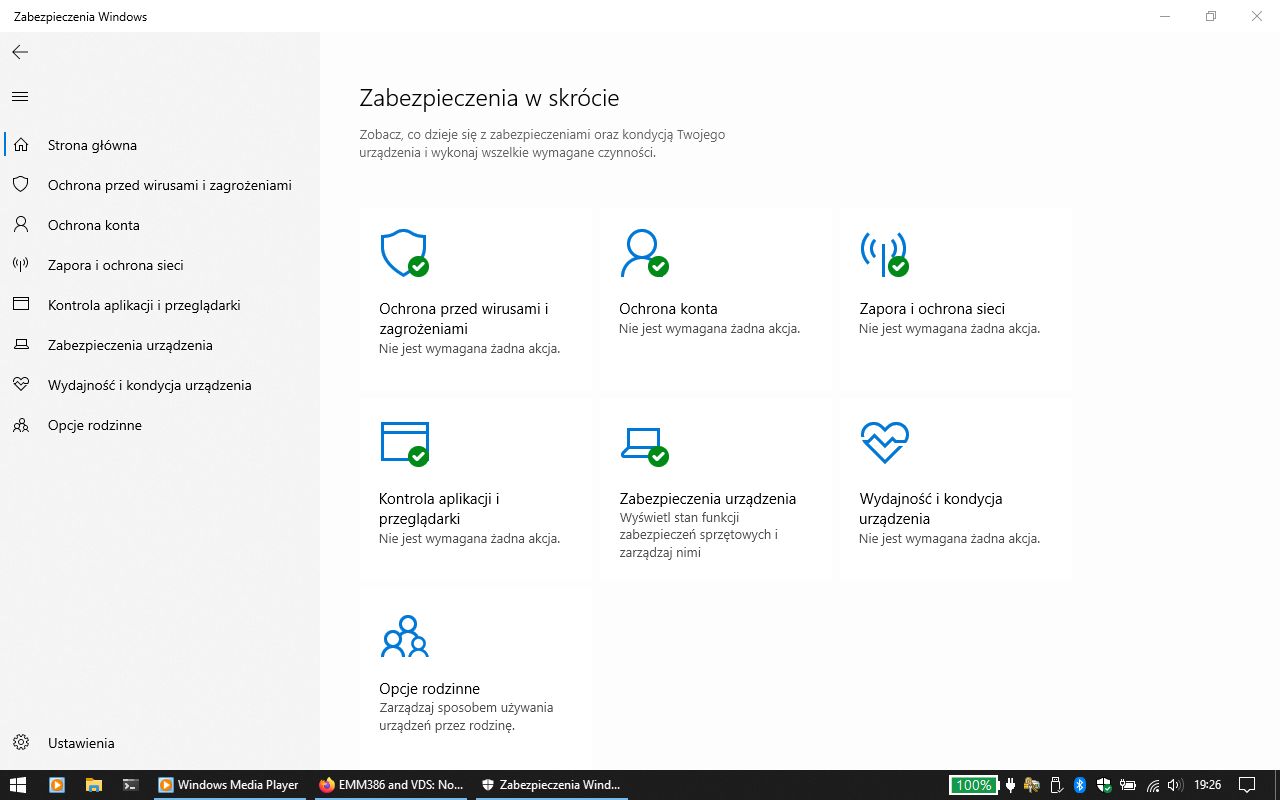Click text 'Zarządzaj sposobem używania urządzeń przez rodzinę'
Viewport: 1280px width, 800px height.
click(466, 716)
